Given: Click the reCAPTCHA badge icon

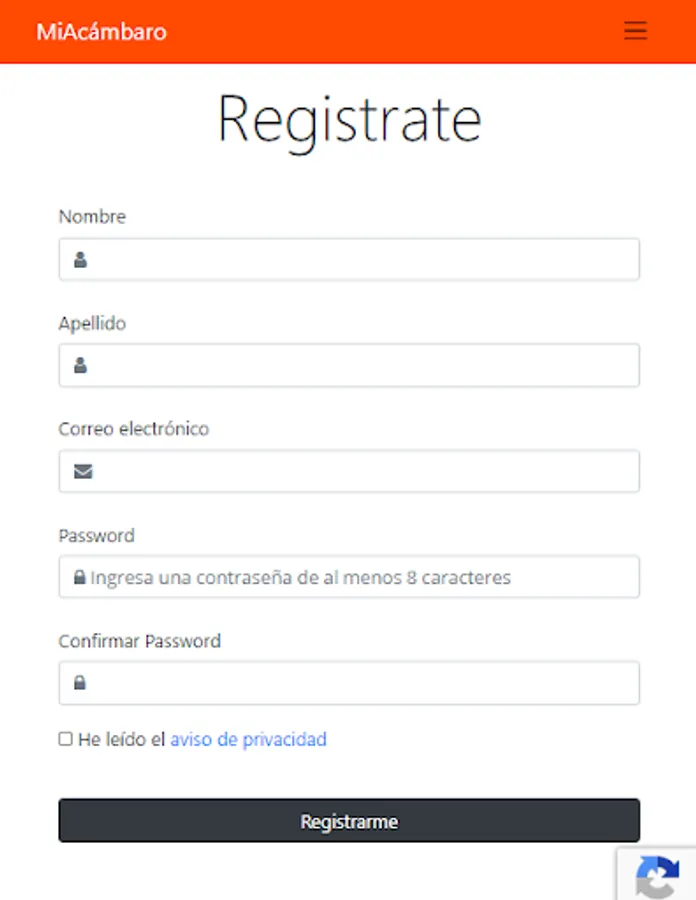Looking at the screenshot, I should [x=658, y=878].
